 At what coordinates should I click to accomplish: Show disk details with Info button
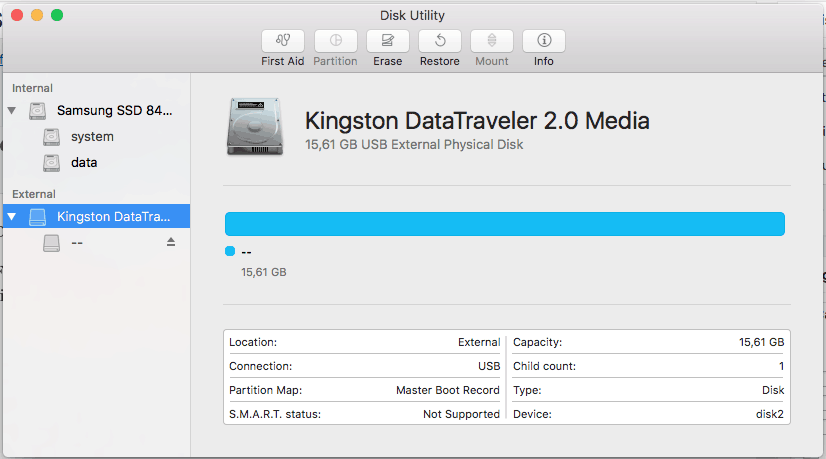(544, 41)
